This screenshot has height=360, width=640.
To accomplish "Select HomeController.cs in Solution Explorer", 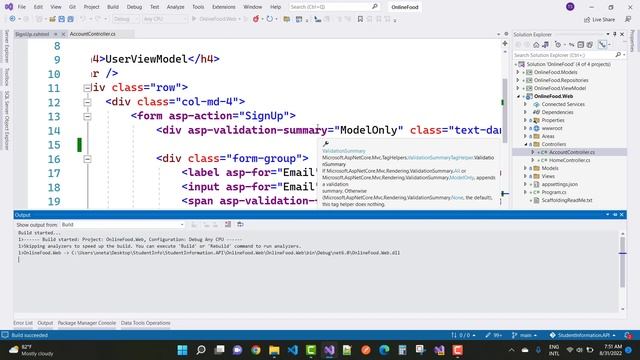I will [x=569, y=160].
